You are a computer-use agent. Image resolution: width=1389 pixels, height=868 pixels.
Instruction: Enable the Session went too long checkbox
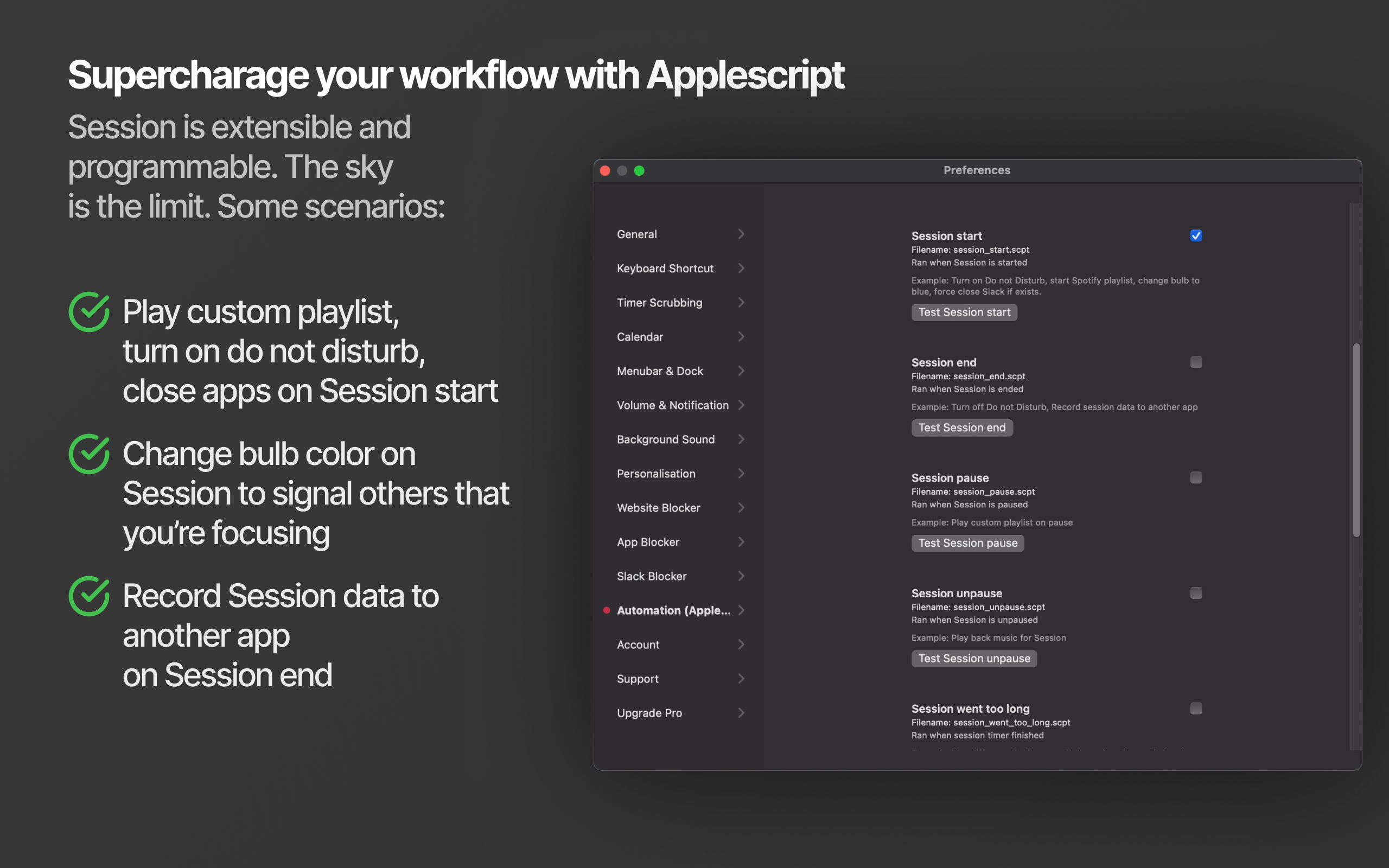coord(1196,709)
